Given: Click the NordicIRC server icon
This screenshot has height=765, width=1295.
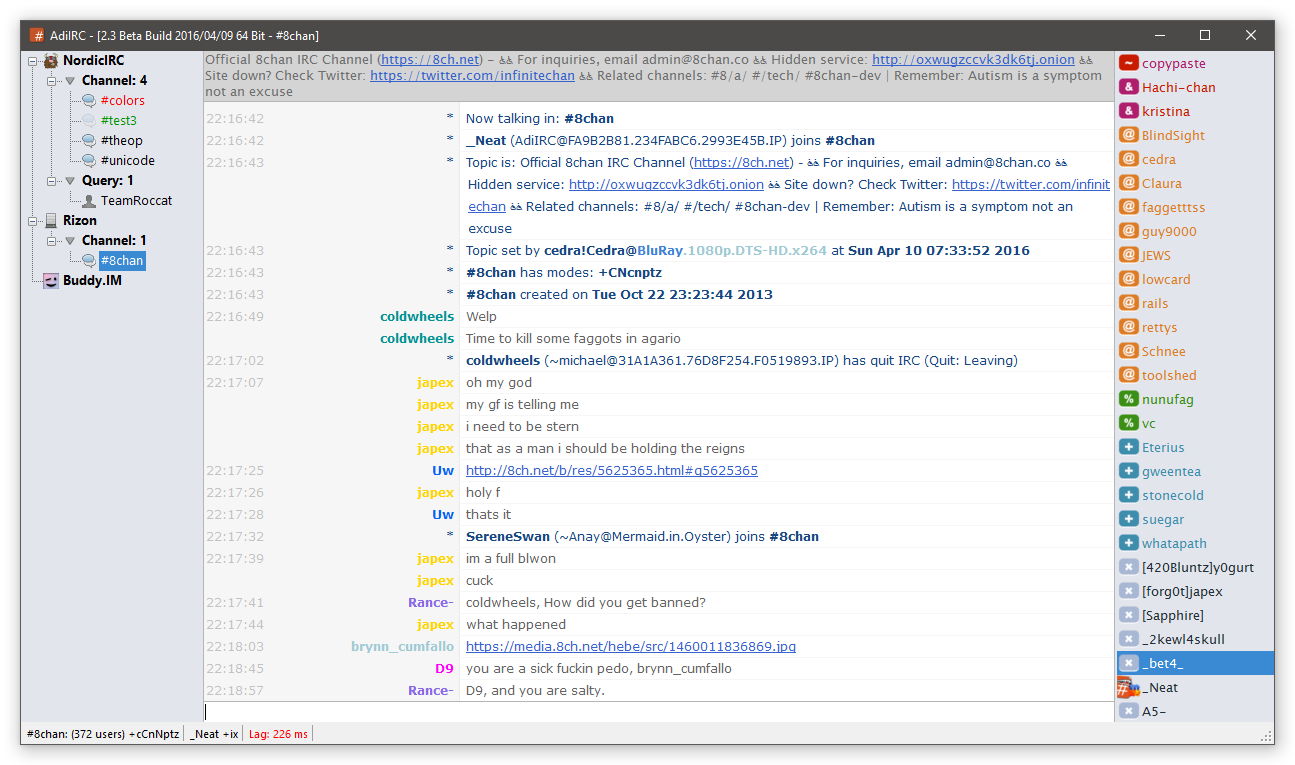Looking at the screenshot, I should click(x=51, y=60).
